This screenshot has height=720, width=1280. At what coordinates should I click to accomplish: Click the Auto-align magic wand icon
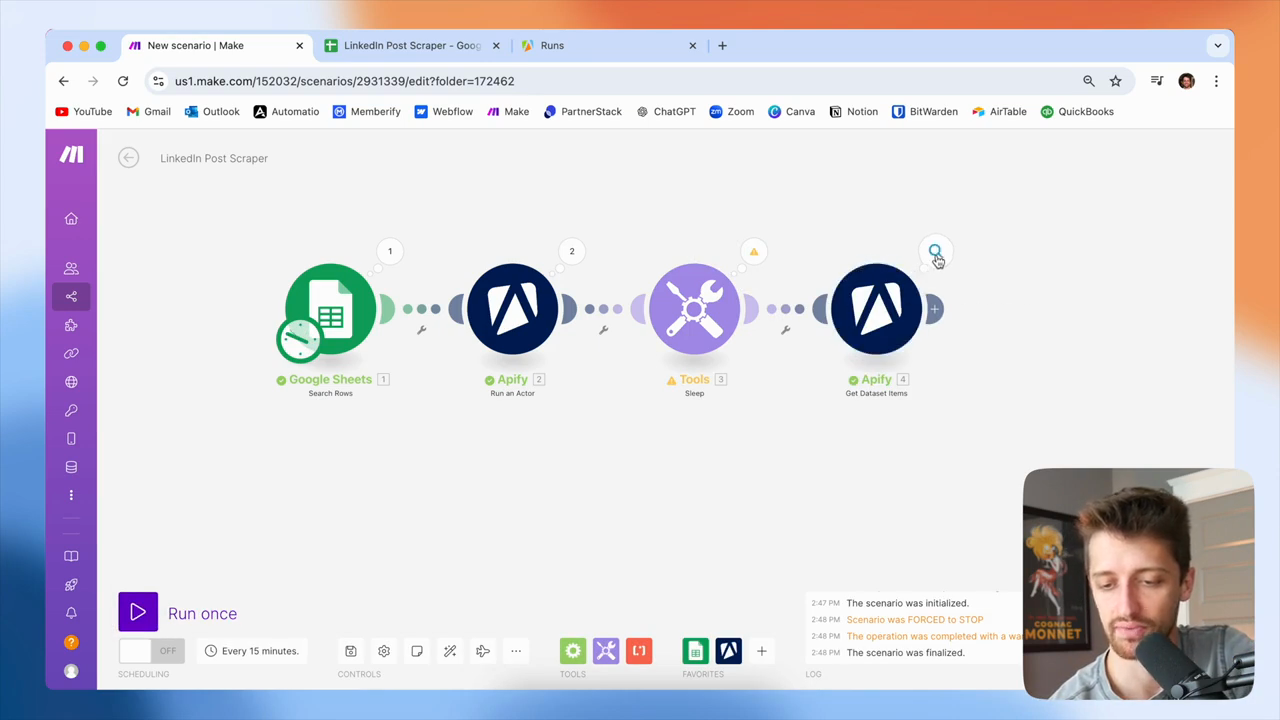(450, 651)
